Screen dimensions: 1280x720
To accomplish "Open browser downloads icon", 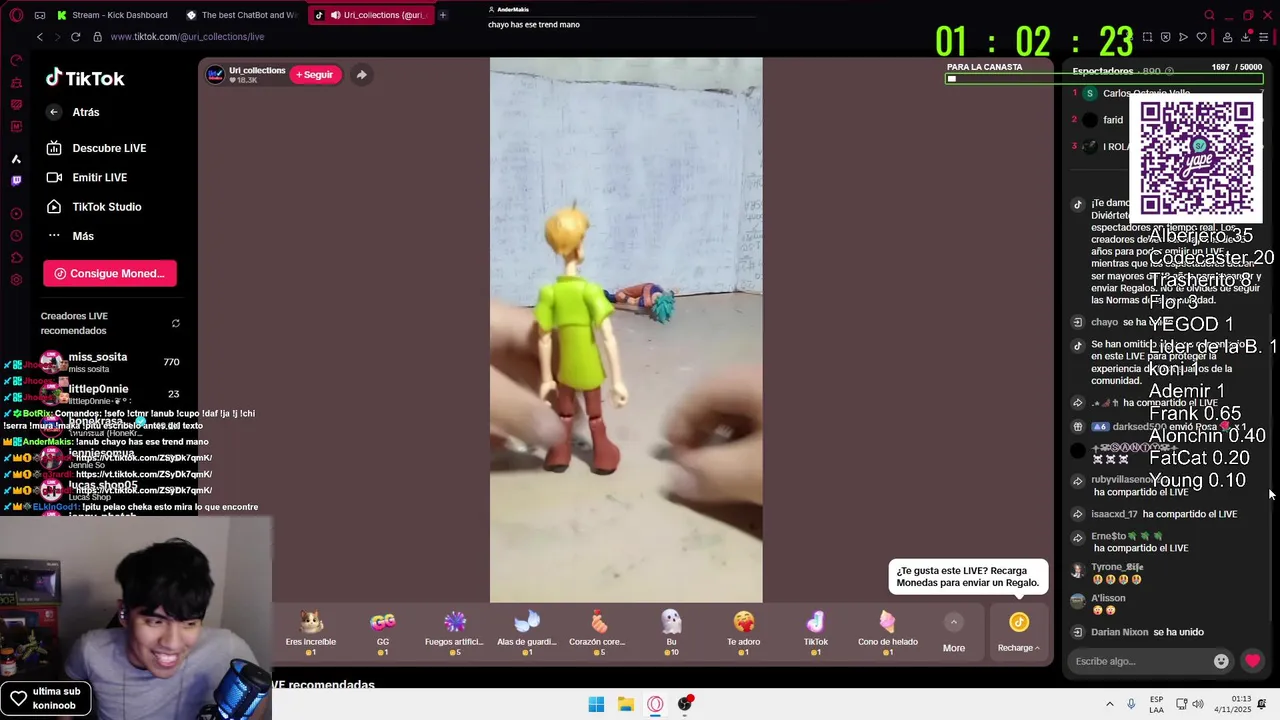I will (x=1245, y=37).
